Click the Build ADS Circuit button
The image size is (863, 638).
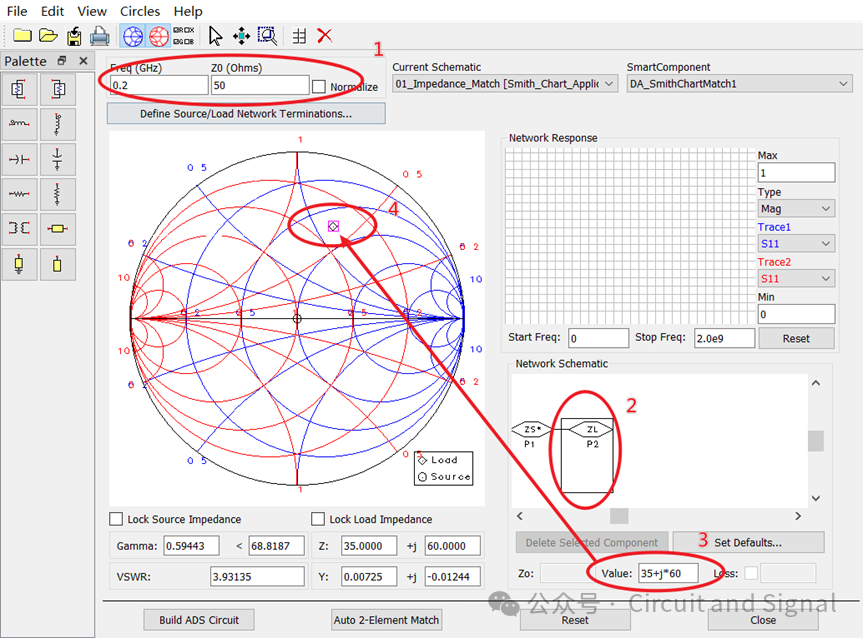tap(199, 620)
